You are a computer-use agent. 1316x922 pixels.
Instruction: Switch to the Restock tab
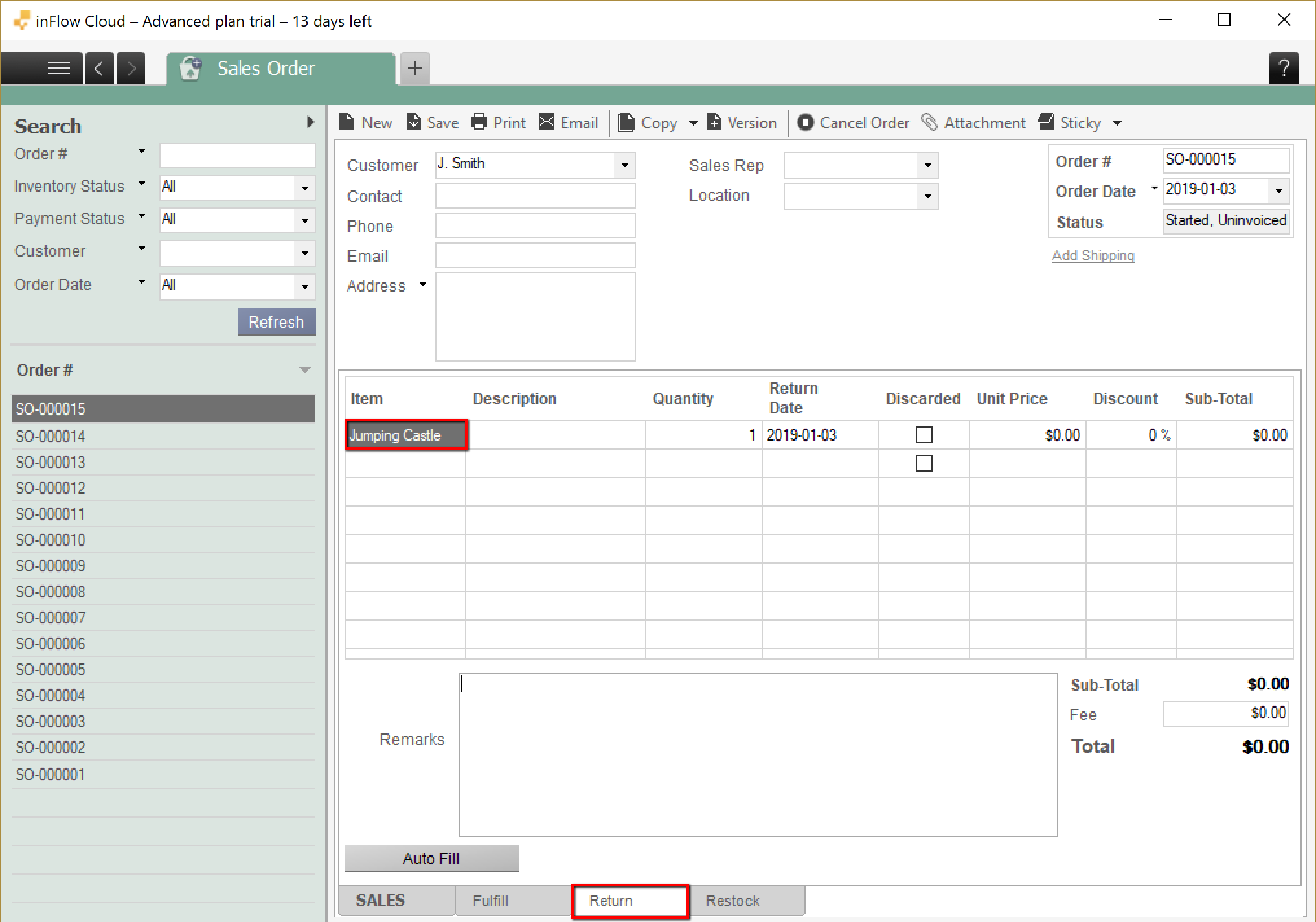(x=747, y=901)
